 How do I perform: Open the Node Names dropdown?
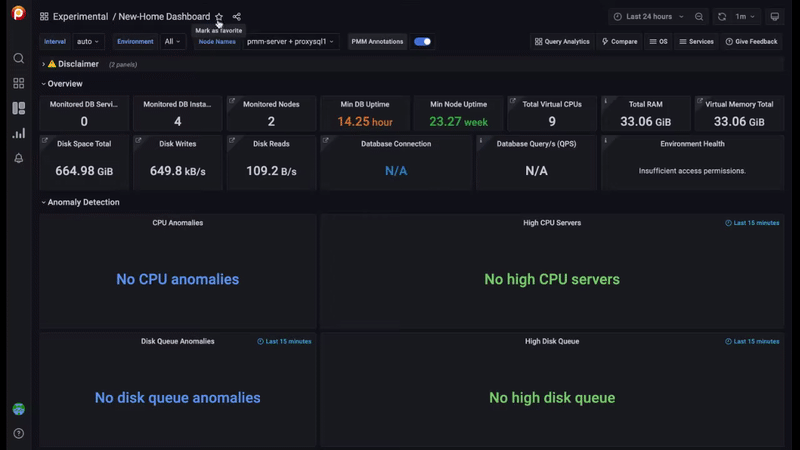tap(290, 42)
